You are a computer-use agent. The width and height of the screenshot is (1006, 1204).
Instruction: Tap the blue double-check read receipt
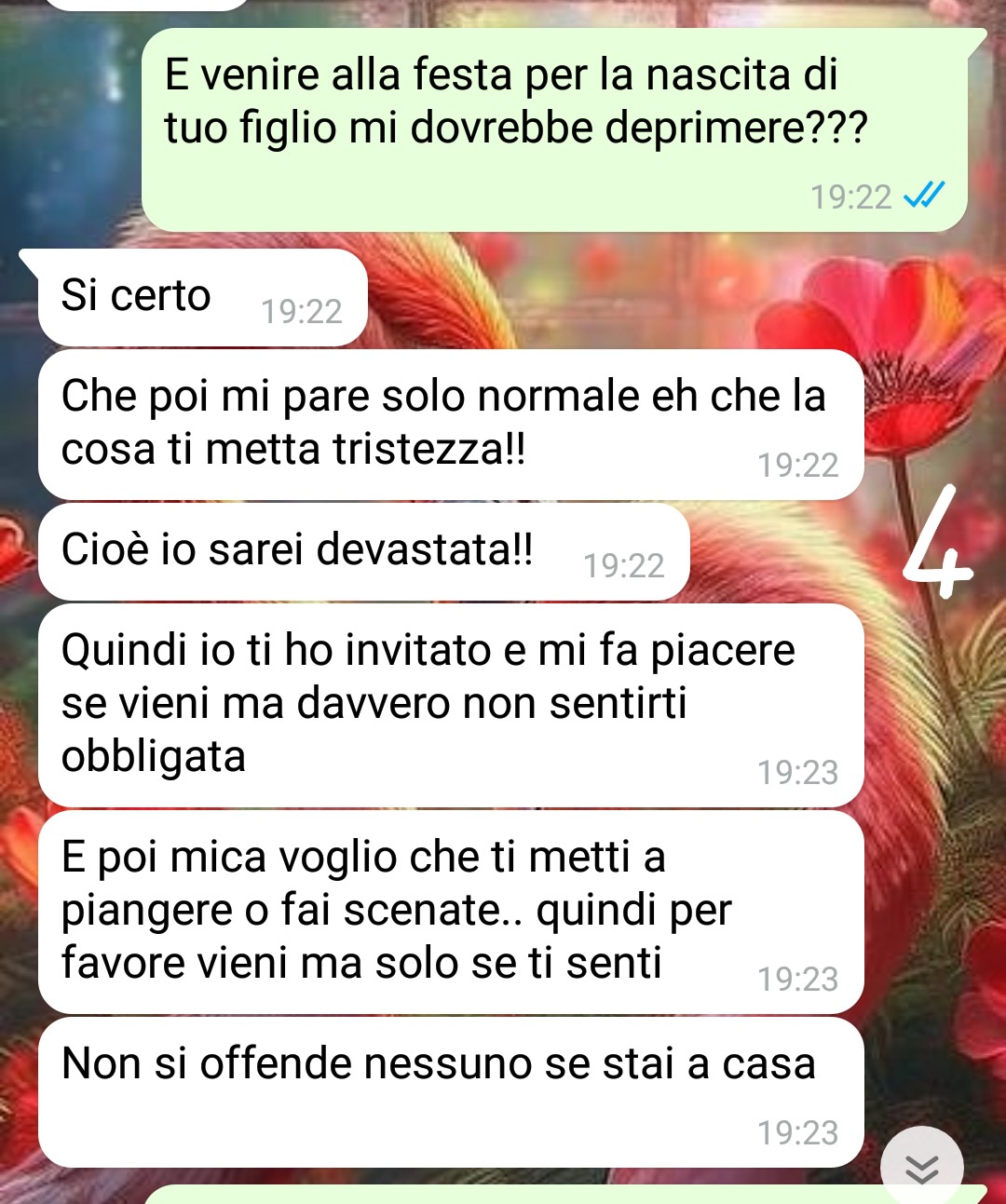[924, 196]
